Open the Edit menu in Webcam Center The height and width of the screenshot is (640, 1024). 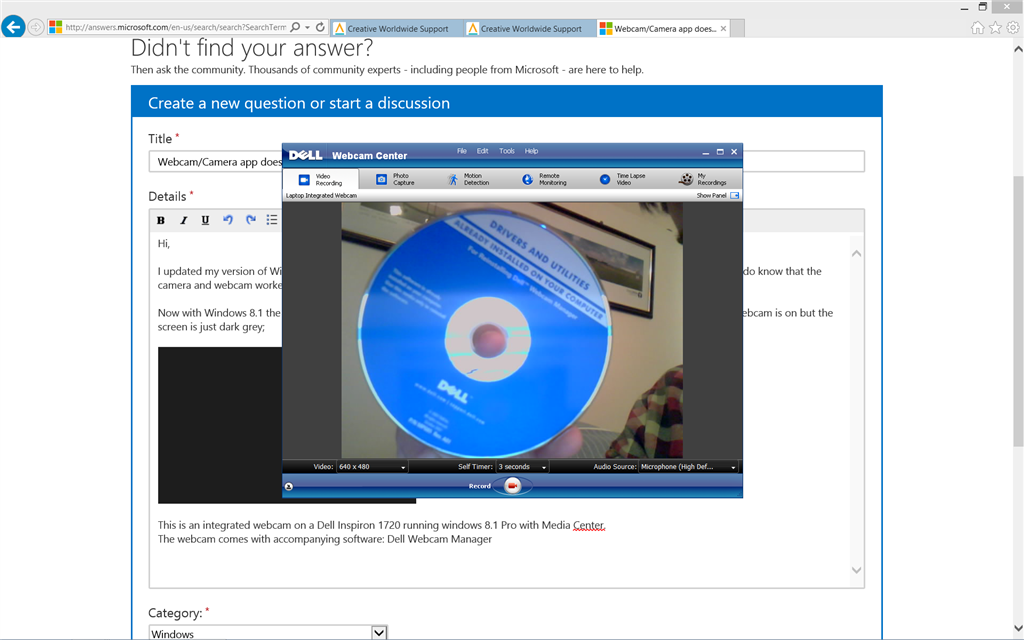click(x=483, y=151)
